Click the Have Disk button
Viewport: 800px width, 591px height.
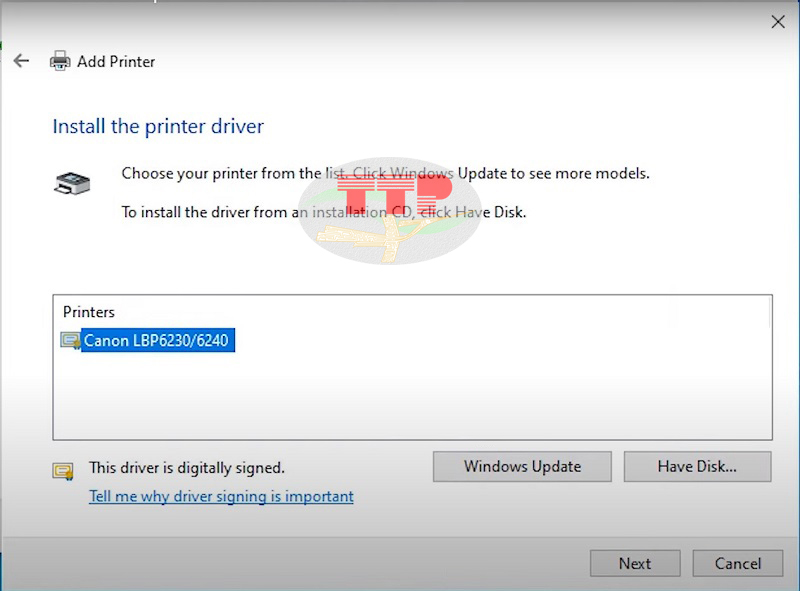click(698, 466)
